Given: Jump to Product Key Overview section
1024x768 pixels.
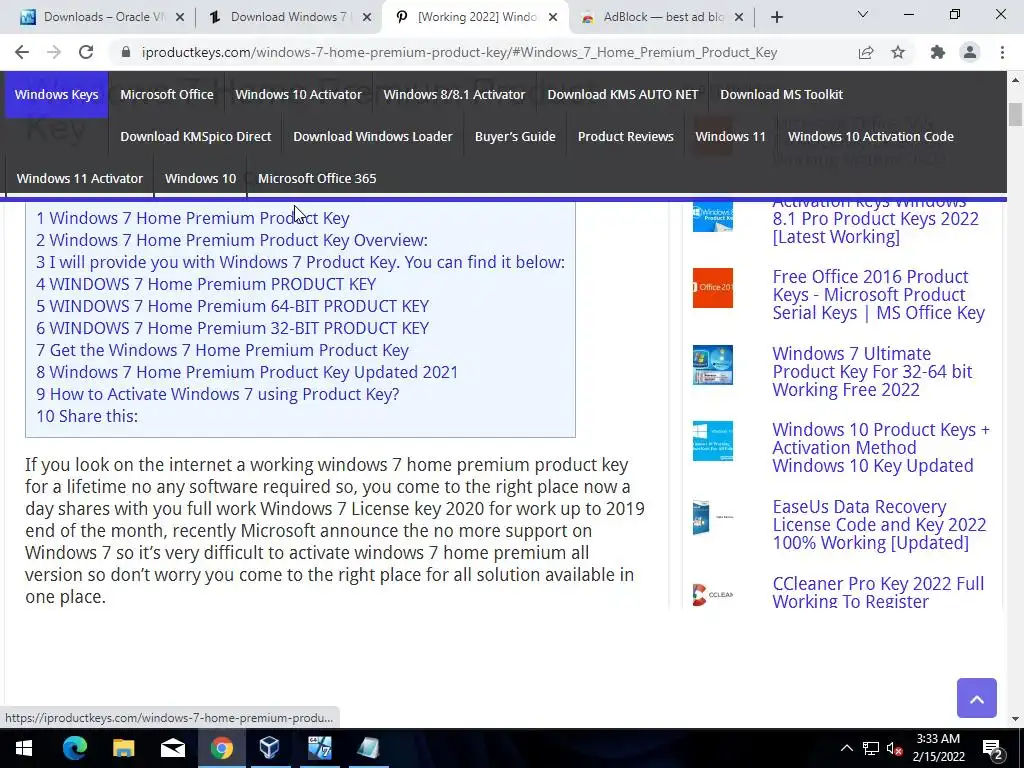Looking at the screenshot, I should click(x=232, y=240).
